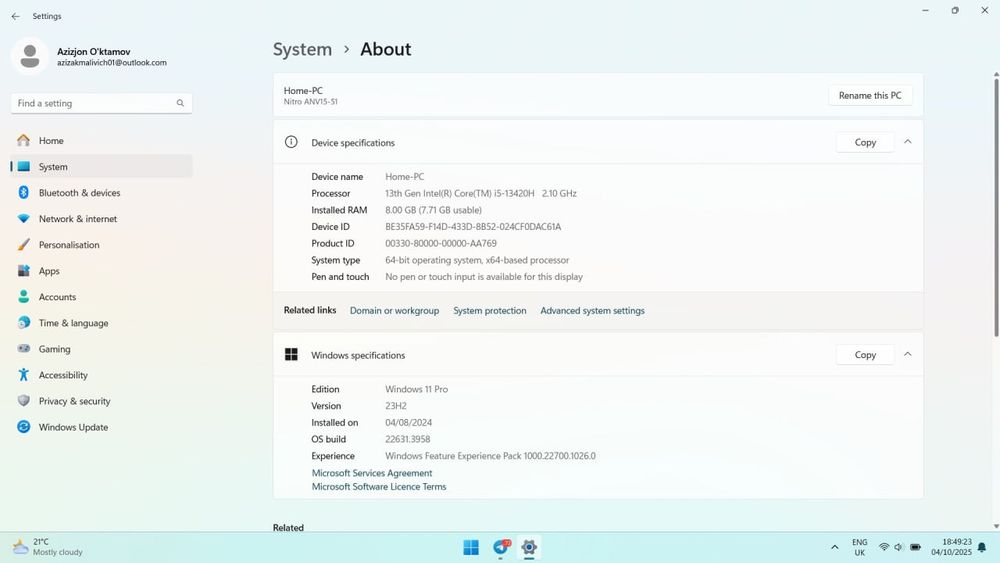
Task: Click the Home house icon
Action: pyautogui.click(x=24, y=140)
